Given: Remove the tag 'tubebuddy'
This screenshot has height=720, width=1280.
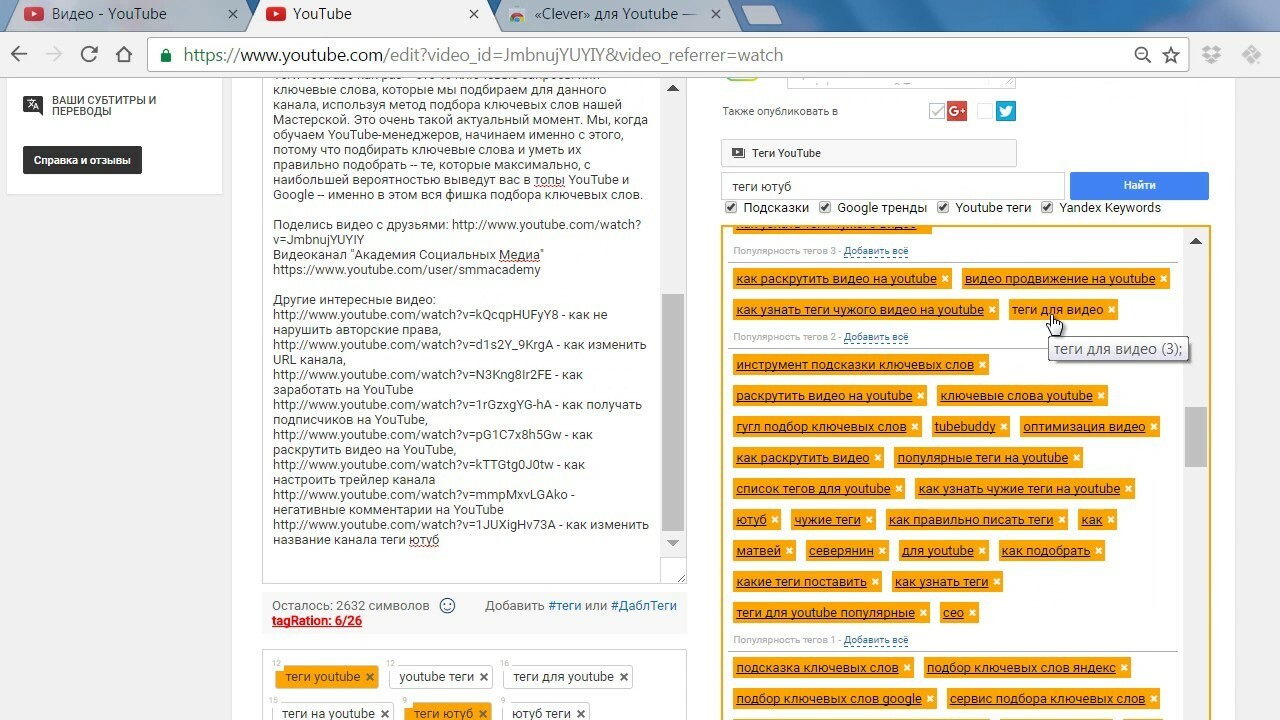Looking at the screenshot, I should point(1003,427).
